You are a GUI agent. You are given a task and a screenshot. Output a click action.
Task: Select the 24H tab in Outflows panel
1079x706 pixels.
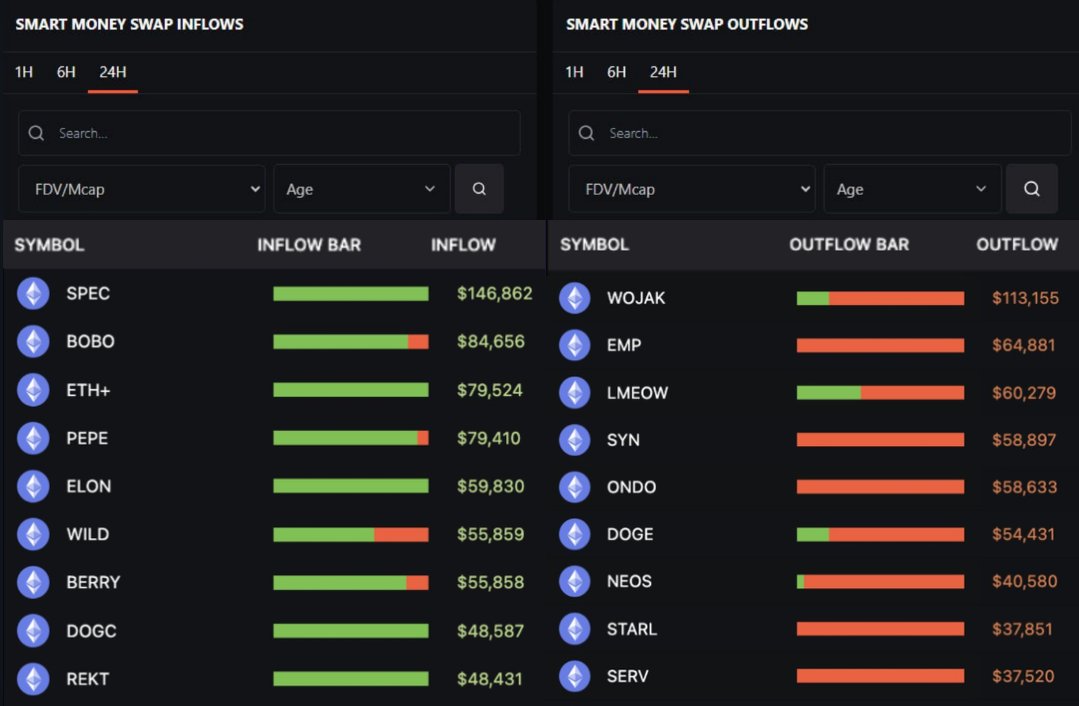[663, 72]
